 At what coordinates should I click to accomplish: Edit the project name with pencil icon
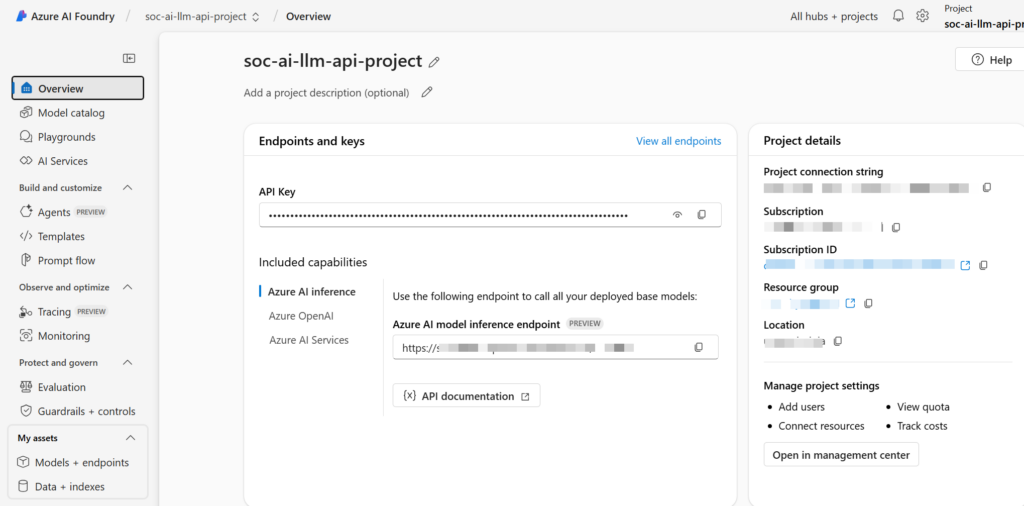point(434,62)
